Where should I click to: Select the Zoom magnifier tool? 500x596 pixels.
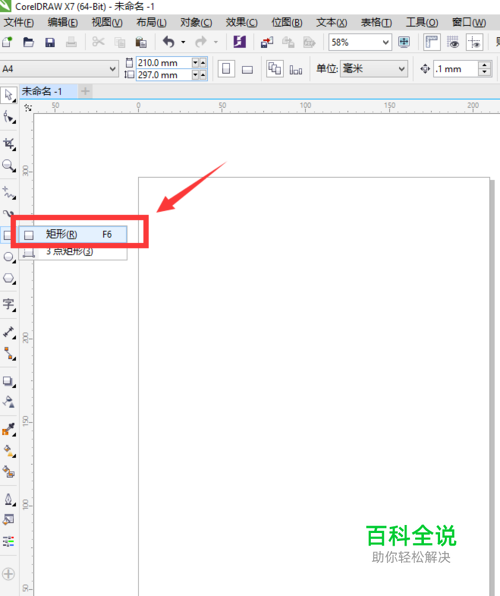(9, 165)
